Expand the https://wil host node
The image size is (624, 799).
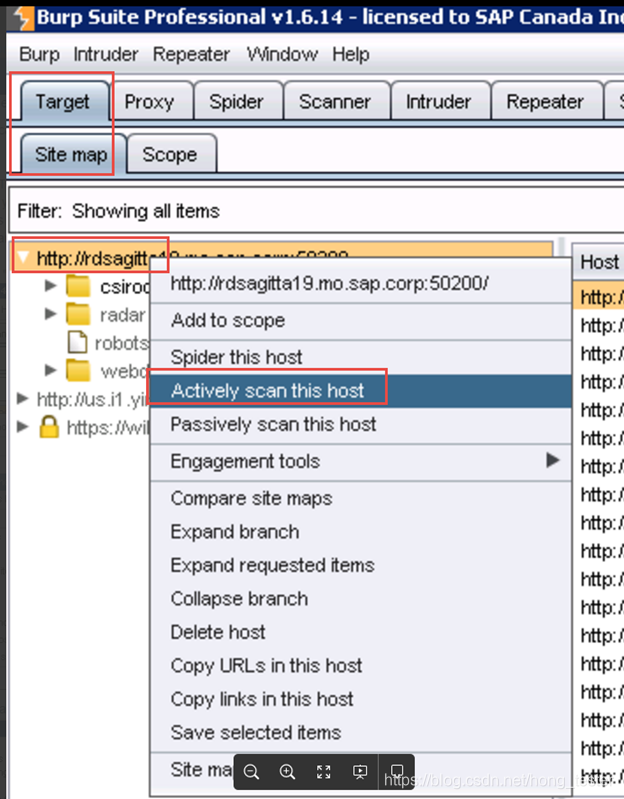coord(22,426)
